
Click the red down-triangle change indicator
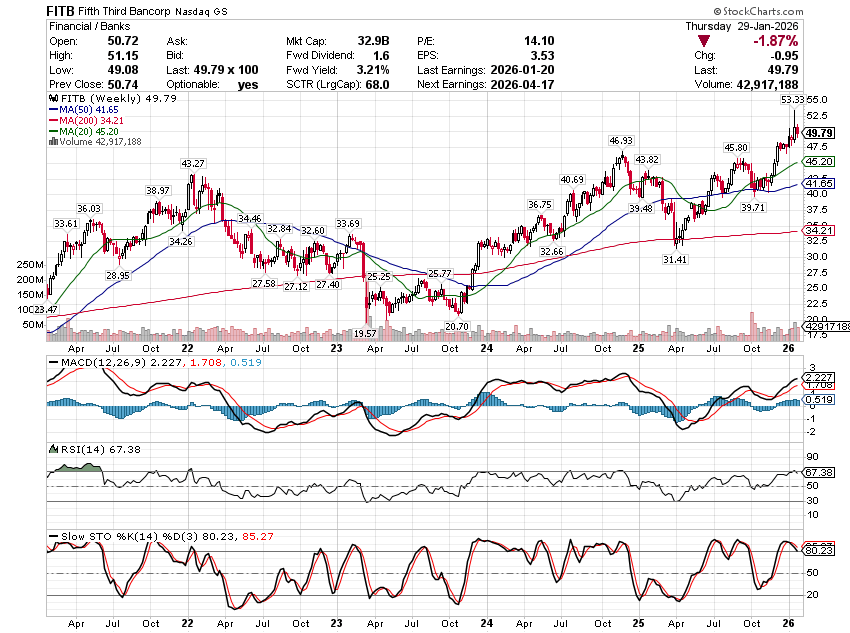[705, 41]
